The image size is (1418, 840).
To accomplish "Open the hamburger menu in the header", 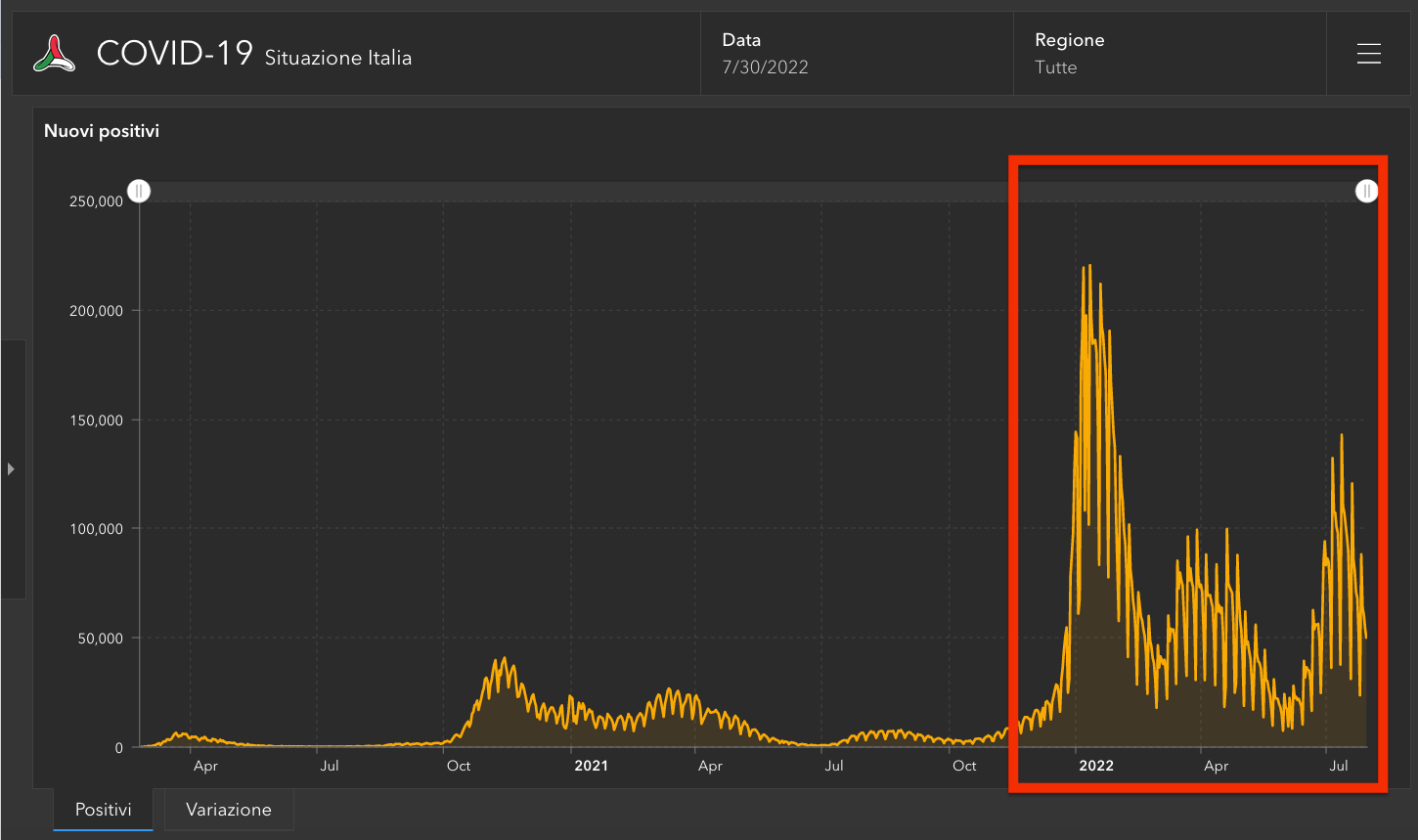I will click(x=1369, y=54).
